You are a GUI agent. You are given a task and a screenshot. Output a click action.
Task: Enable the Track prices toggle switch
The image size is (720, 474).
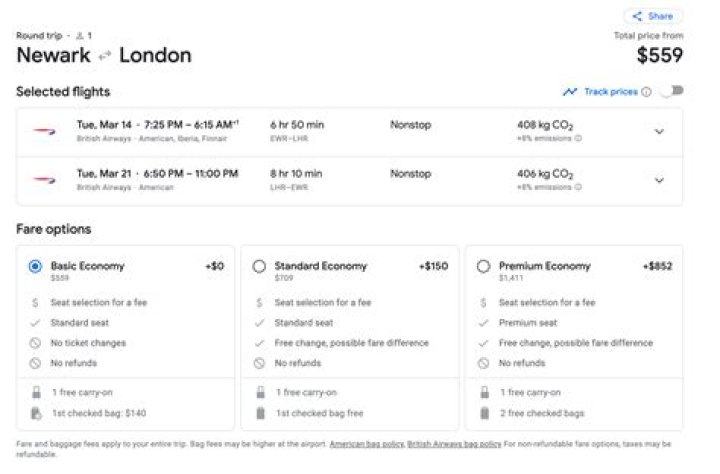tap(672, 91)
